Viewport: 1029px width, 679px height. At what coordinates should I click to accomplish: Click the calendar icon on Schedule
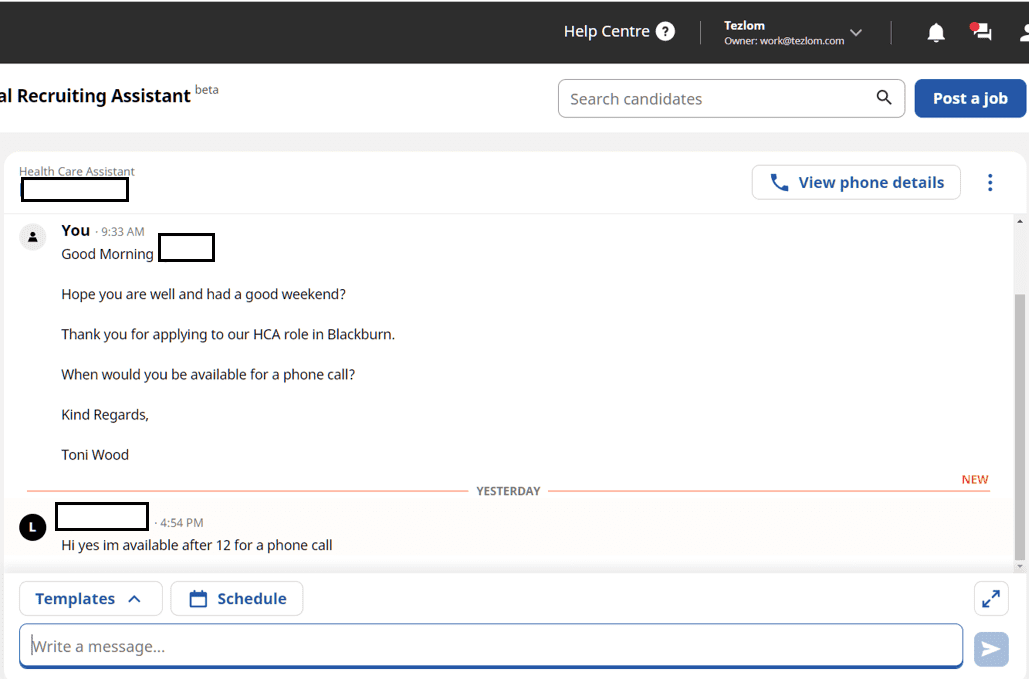pos(198,598)
